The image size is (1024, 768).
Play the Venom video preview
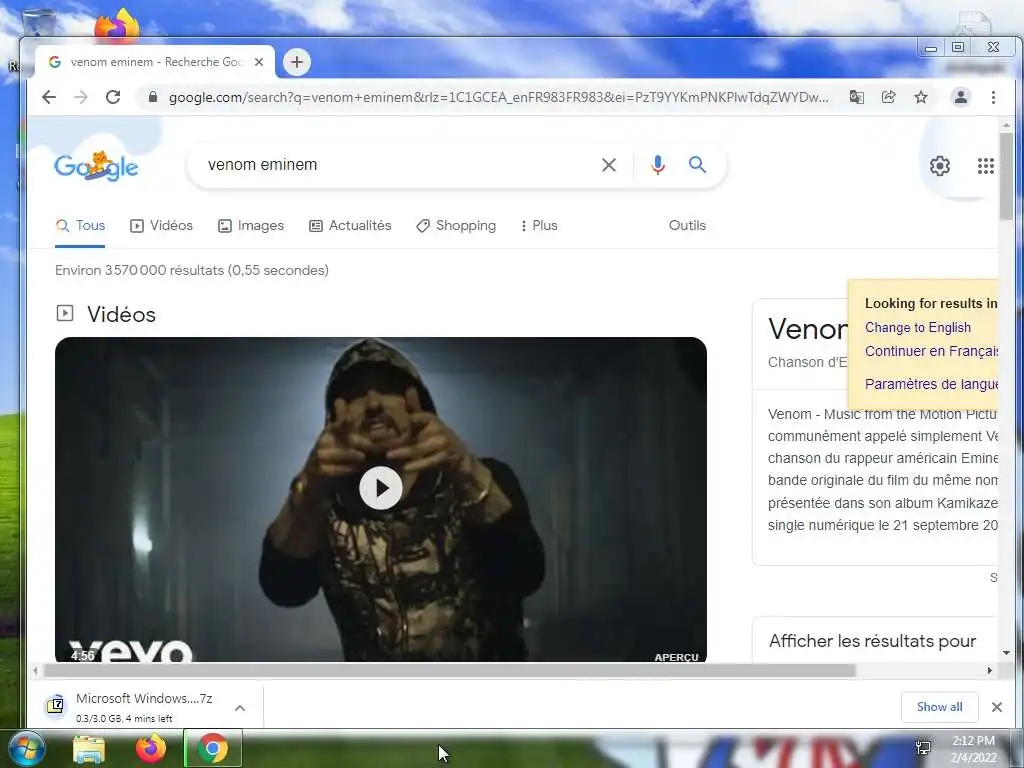tap(381, 488)
